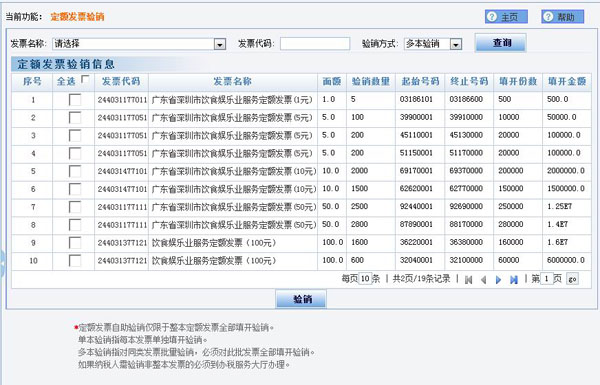Click the 发票代码 column header

(121, 82)
